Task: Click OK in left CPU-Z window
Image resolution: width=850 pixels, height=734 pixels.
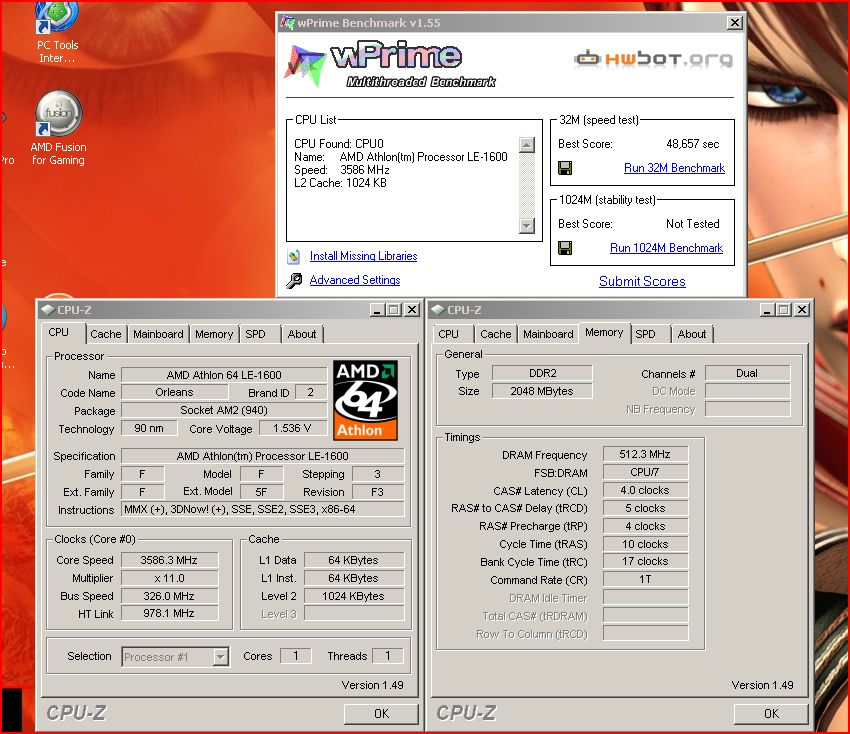Action: (381, 713)
